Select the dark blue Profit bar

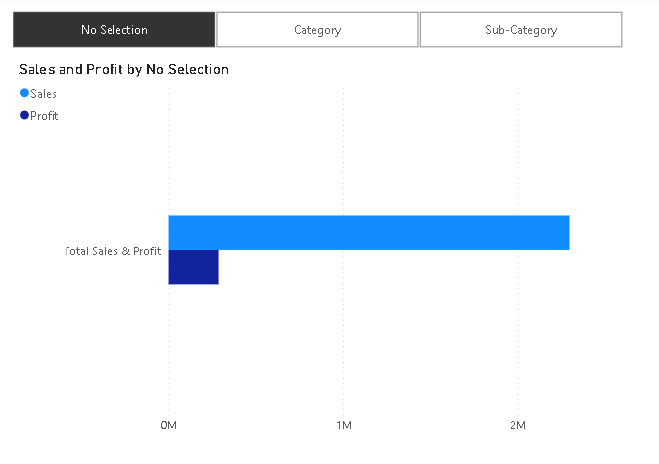point(193,267)
